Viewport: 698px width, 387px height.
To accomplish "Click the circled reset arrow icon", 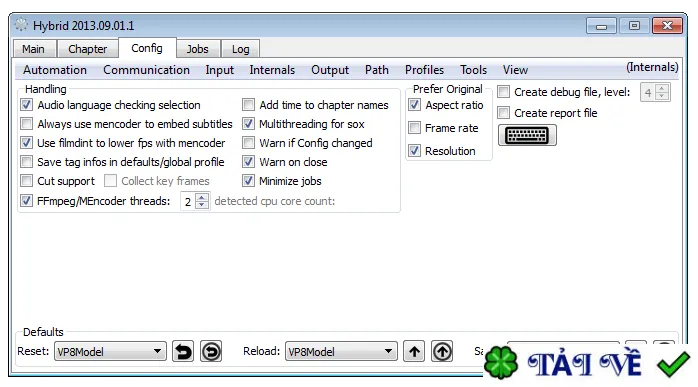I will coord(211,351).
